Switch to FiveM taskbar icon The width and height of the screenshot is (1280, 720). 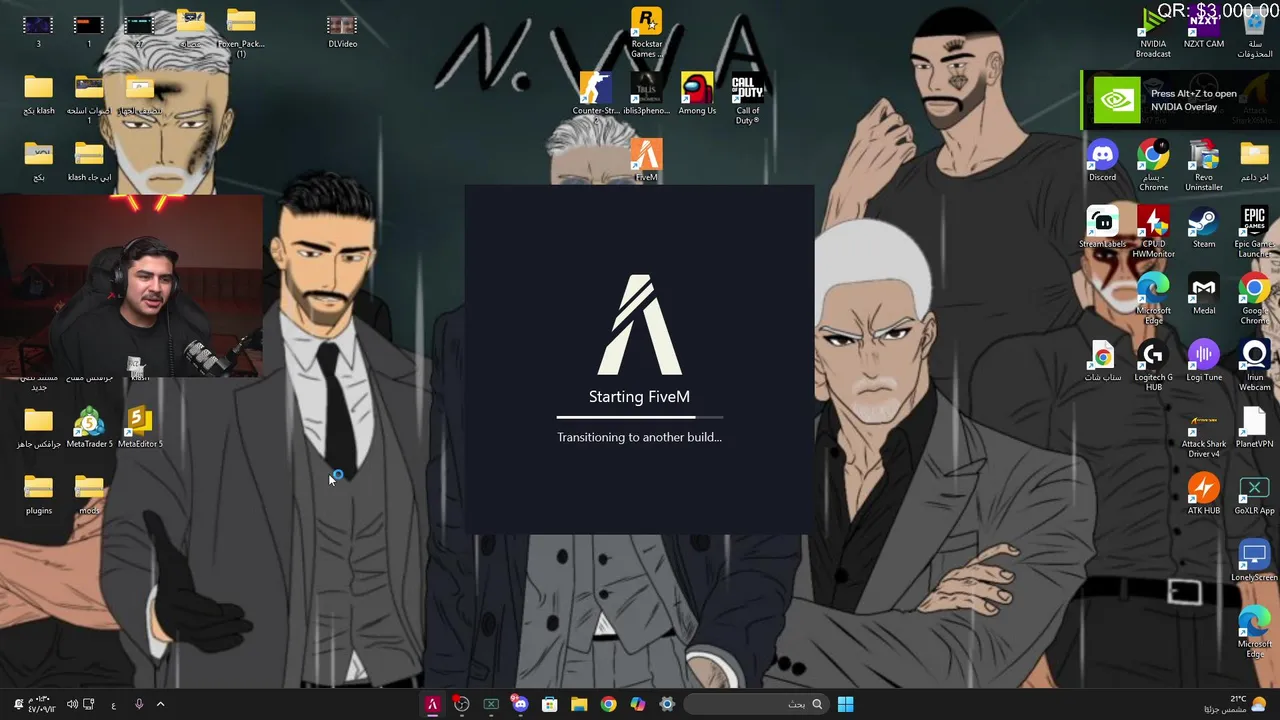tap(432, 704)
